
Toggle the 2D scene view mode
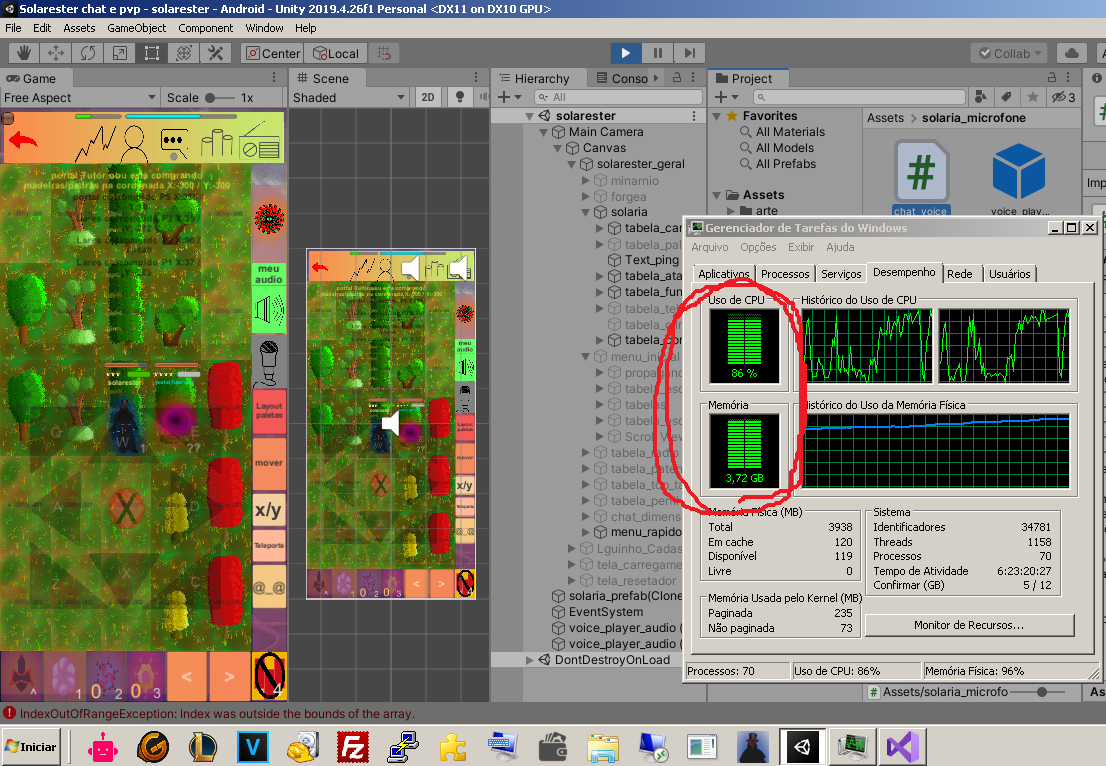(x=428, y=97)
